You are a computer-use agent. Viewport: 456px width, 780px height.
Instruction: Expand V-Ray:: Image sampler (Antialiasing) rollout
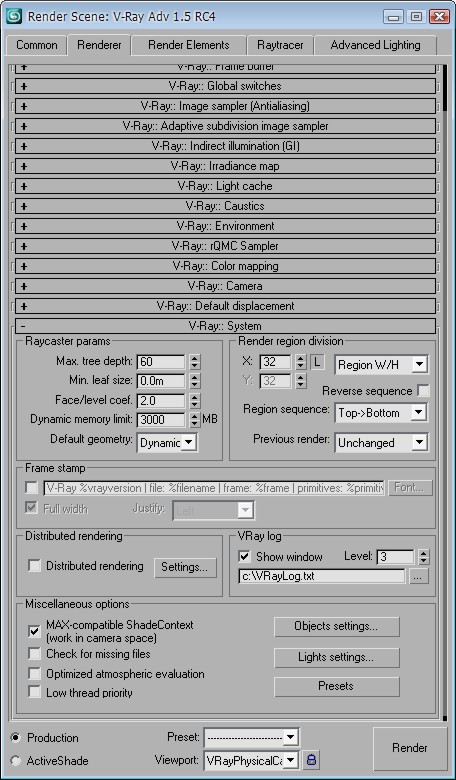(x=225, y=106)
